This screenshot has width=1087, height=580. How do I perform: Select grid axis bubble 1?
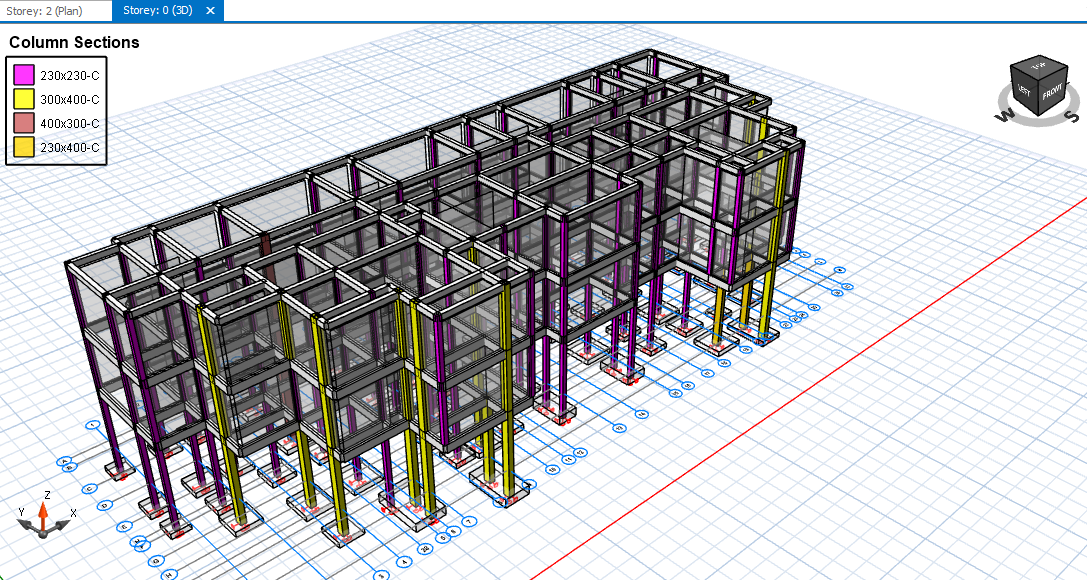(93, 425)
